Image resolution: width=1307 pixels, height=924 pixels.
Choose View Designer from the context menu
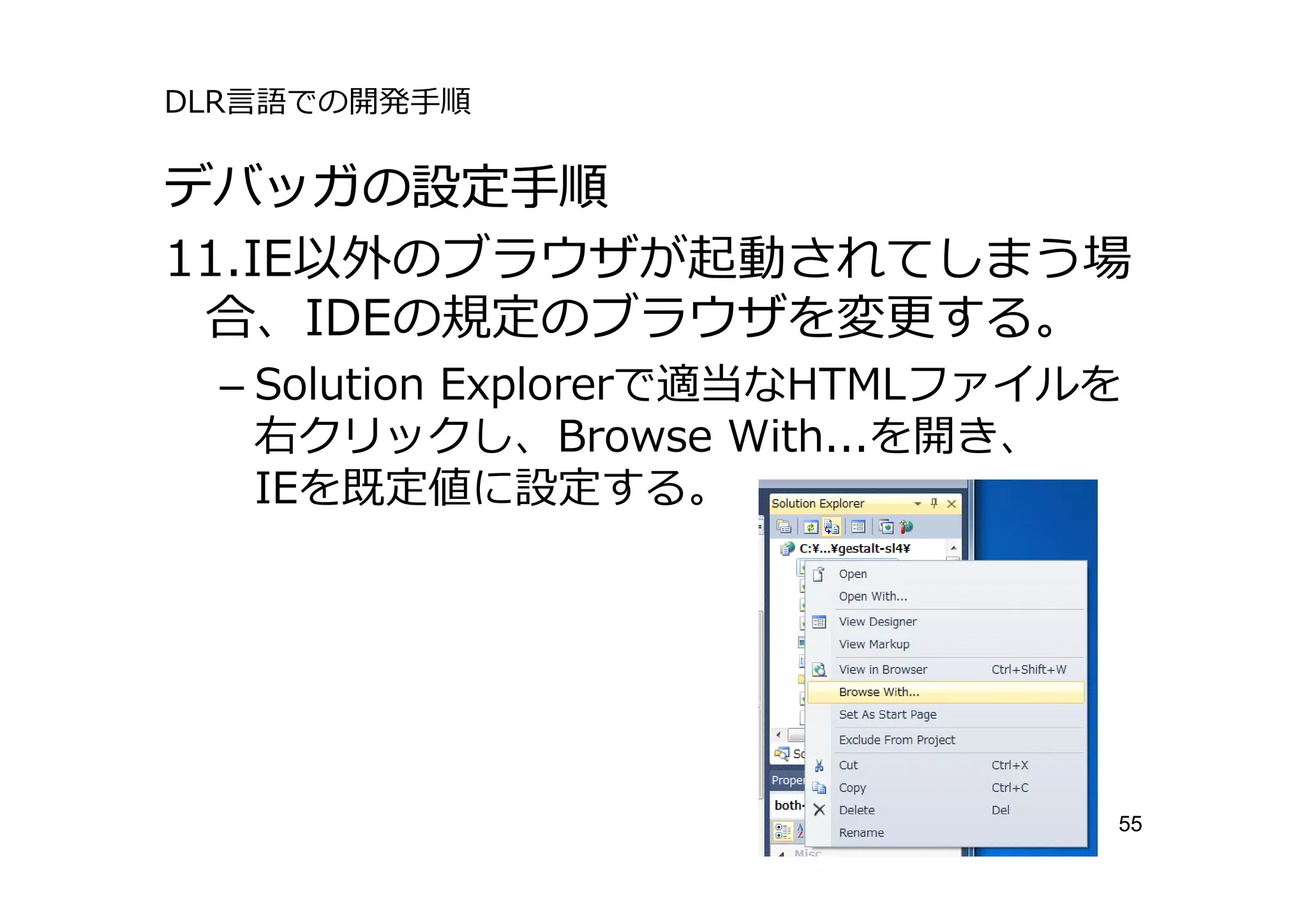pyautogui.click(x=946, y=622)
